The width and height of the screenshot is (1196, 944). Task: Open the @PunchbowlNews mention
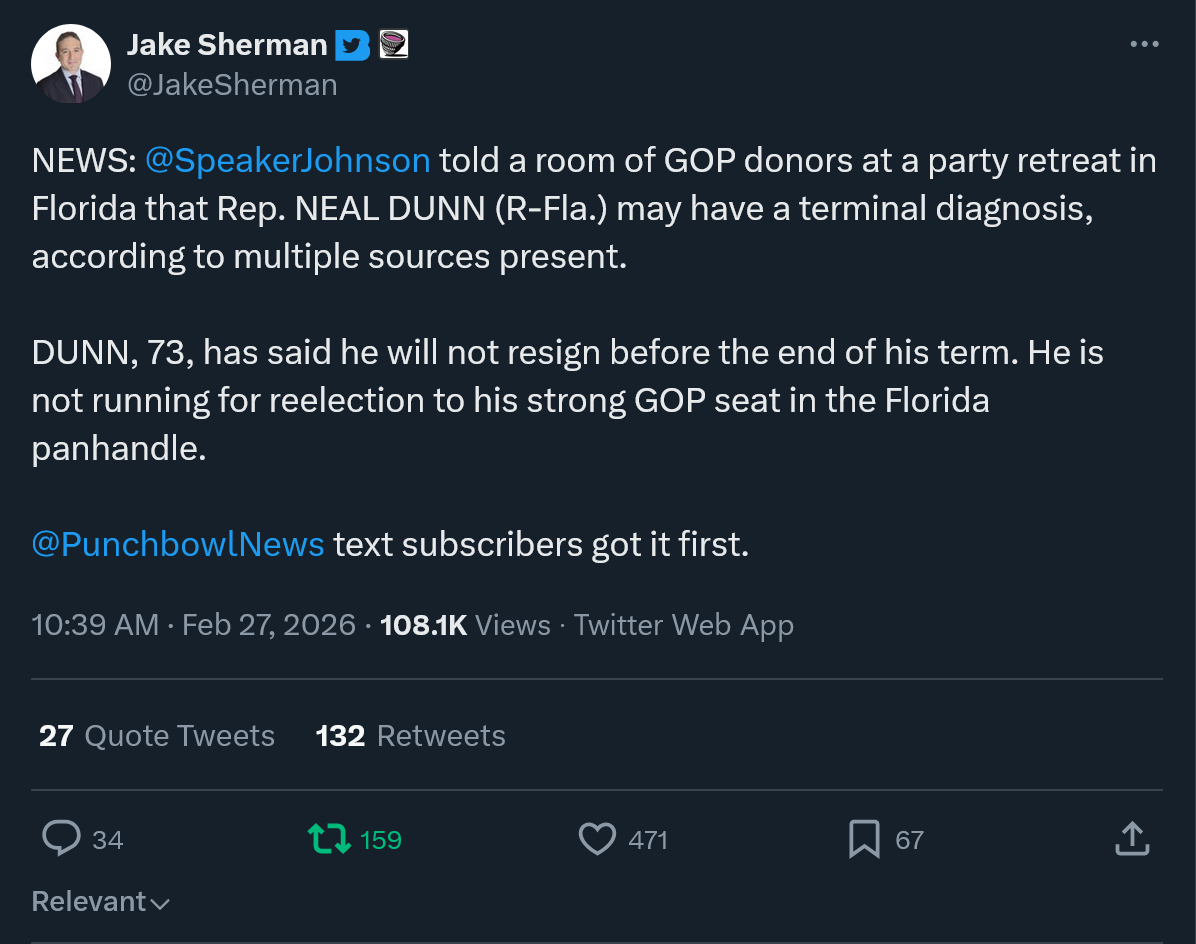click(x=178, y=545)
